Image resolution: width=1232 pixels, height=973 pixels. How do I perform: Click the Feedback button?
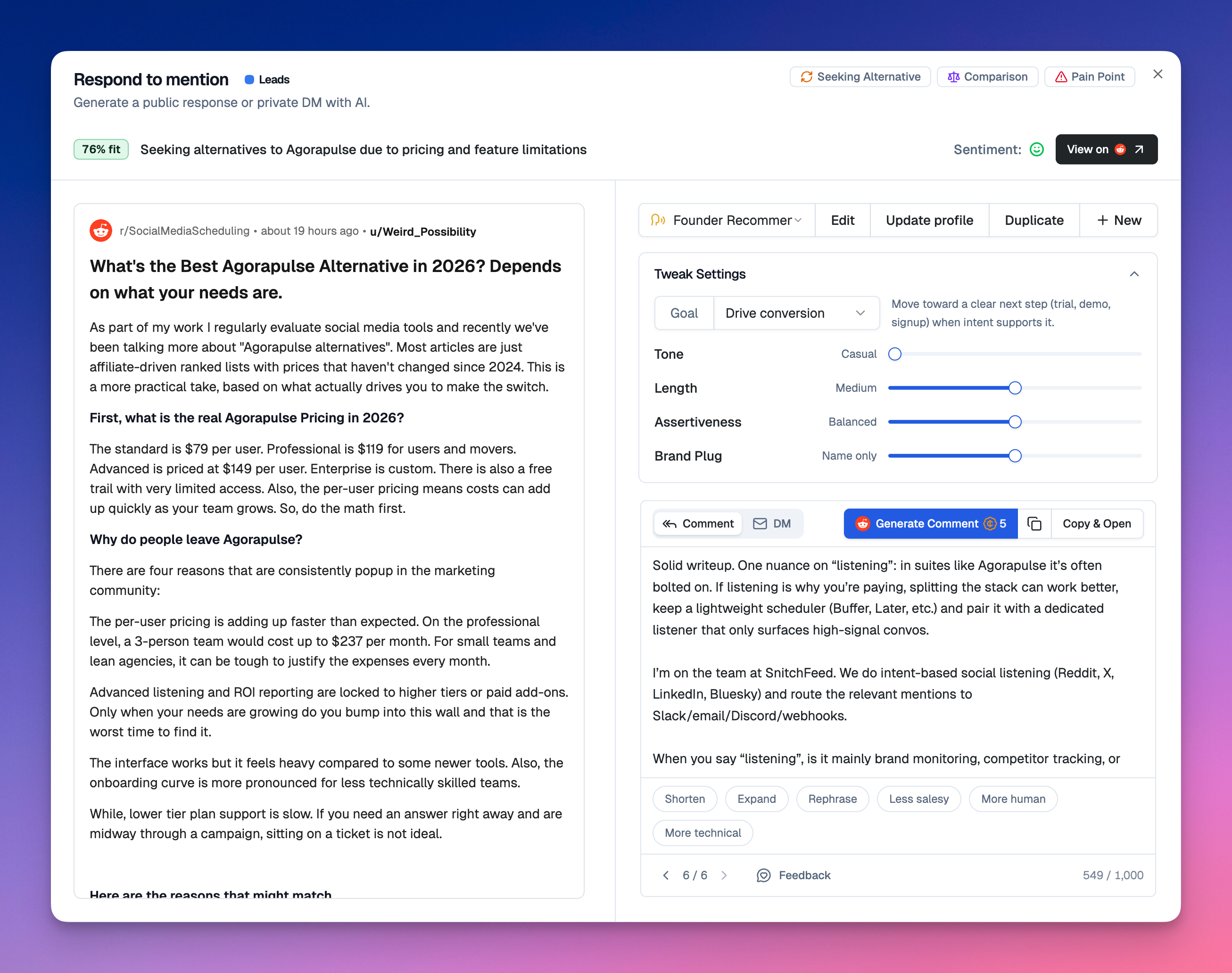[793, 875]
